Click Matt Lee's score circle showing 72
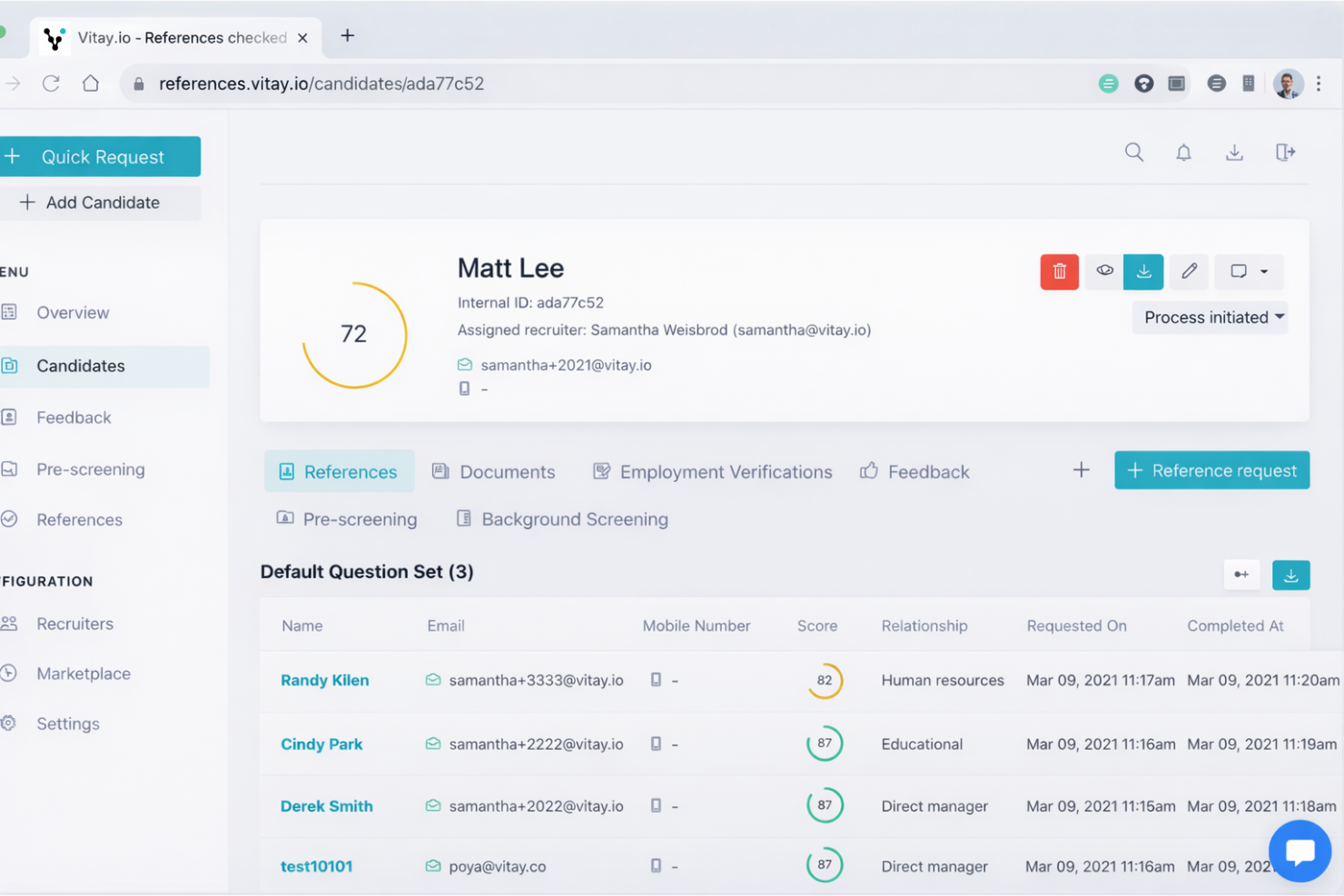Screen dimensions: 1344x896 coord(354,334)
